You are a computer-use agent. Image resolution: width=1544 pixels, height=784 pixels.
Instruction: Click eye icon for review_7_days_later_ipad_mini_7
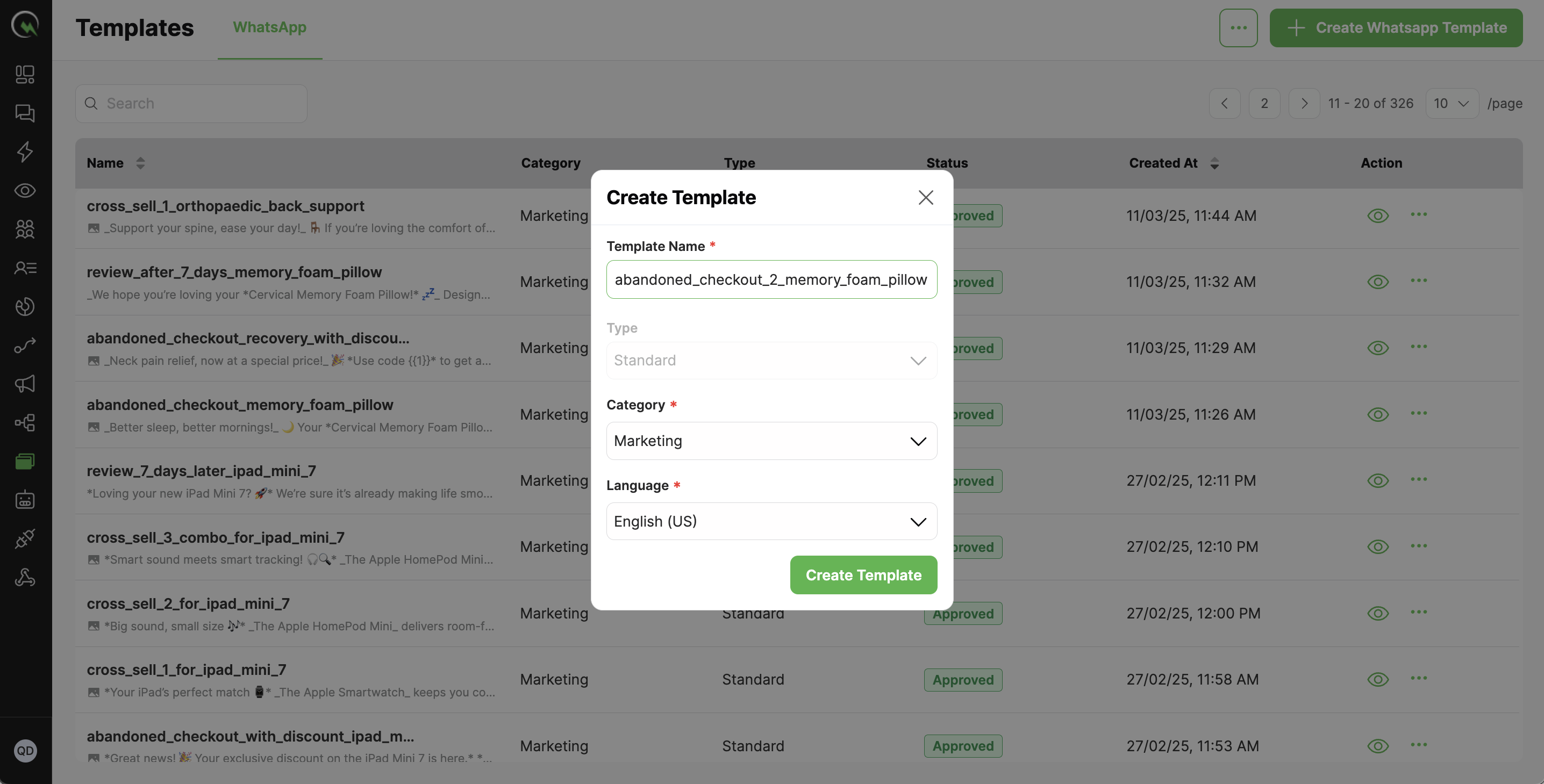point(1378,480)
